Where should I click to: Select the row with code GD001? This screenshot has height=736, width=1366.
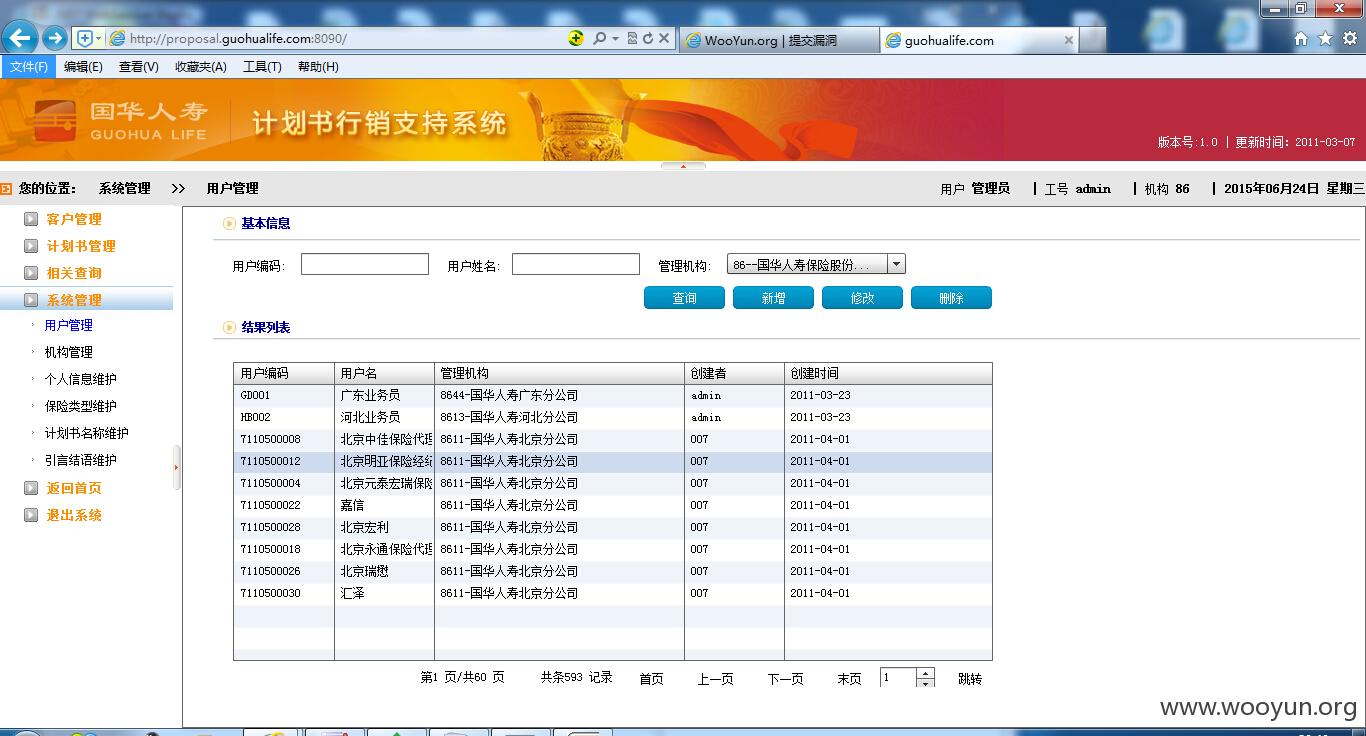coord(613,395)
